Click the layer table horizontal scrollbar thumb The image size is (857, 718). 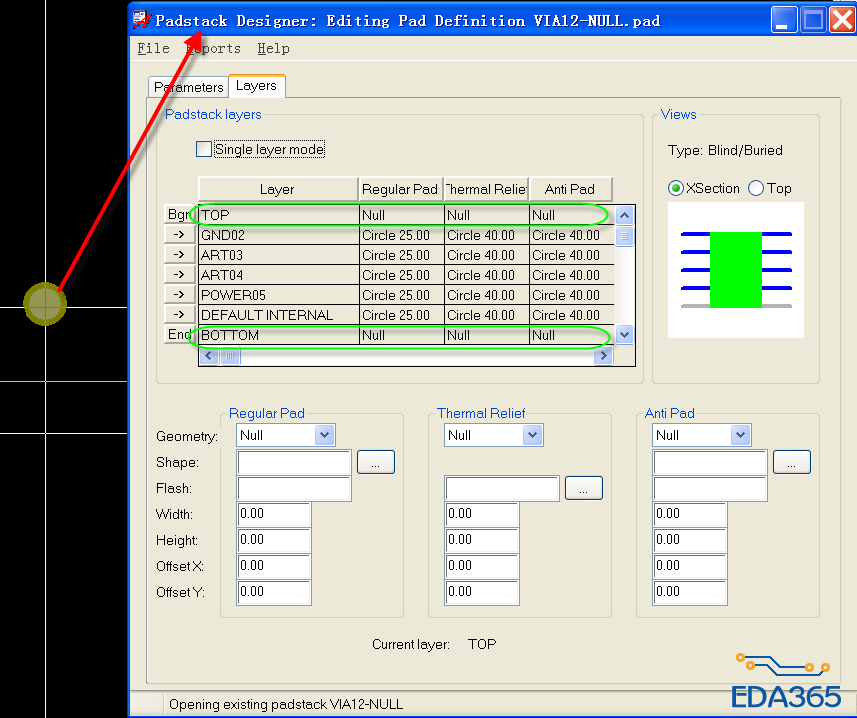pos(230,356)
